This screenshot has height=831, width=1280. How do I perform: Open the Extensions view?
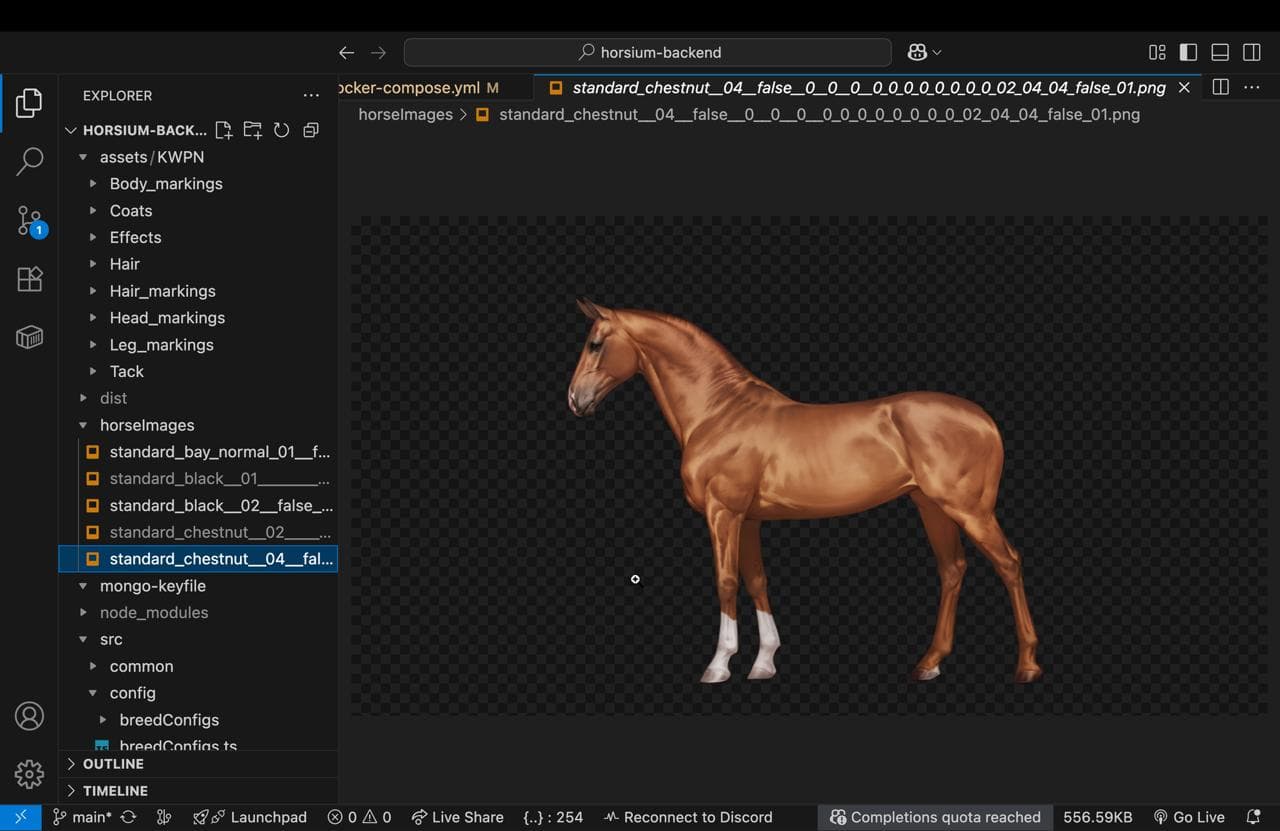pos(29,279)
